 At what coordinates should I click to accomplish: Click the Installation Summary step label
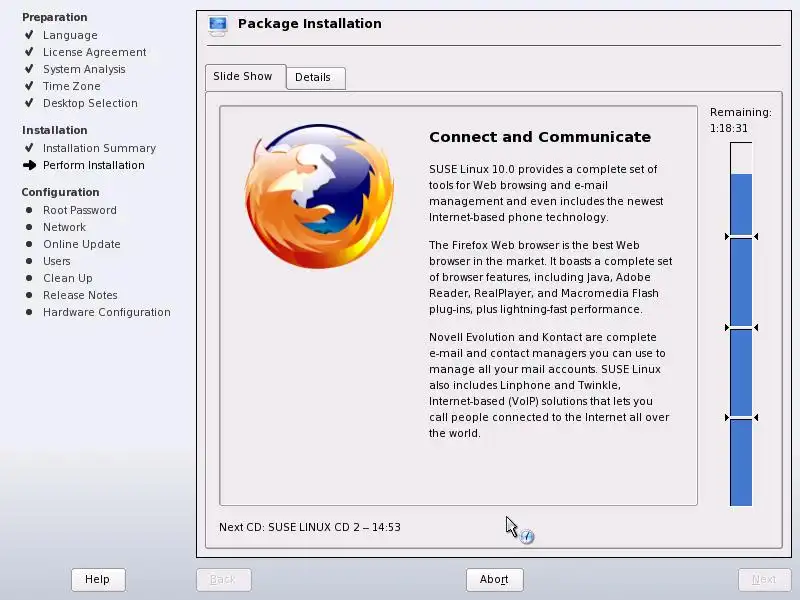[99, 148]
